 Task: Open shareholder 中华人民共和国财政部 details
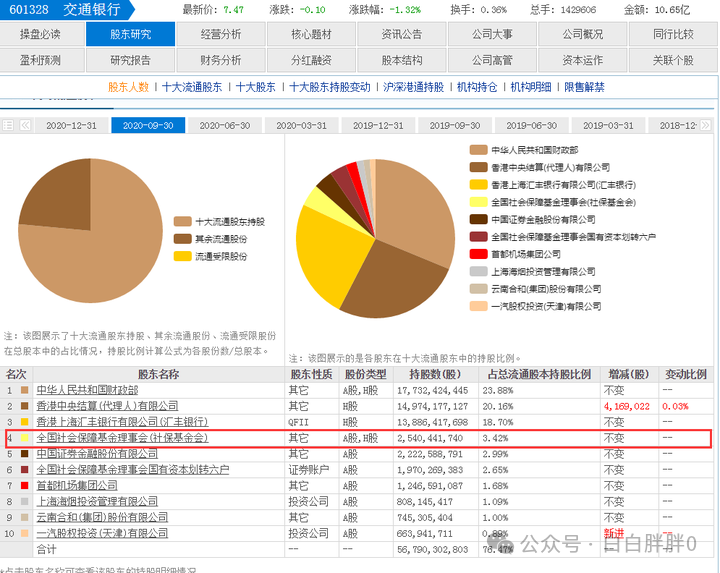pyautogui.click(x=87, y=390)
